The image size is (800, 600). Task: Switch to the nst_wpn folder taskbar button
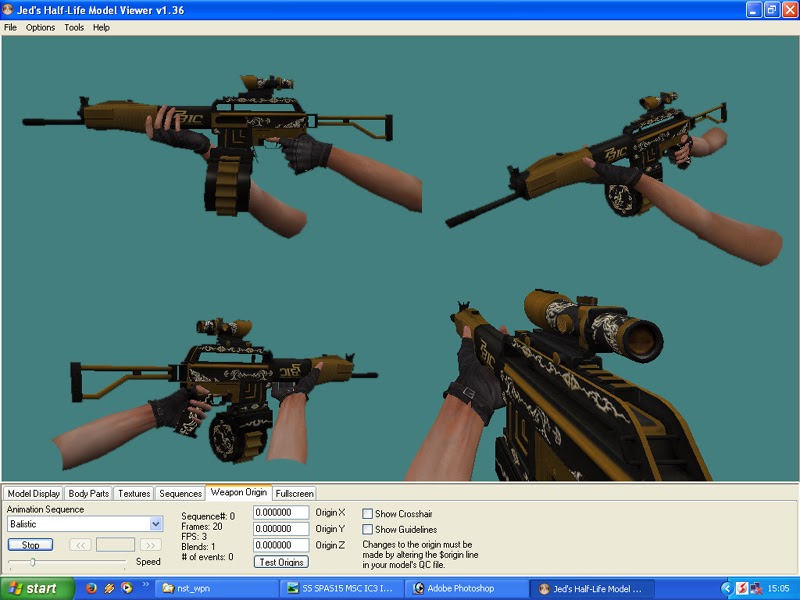click(216, 588)
